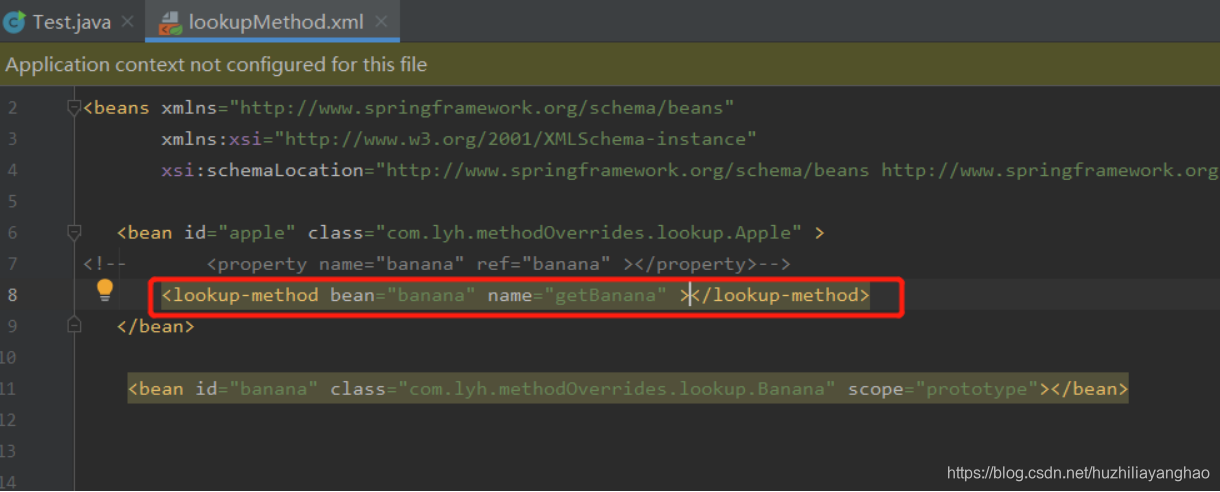
Task: Click the 'name' attribute of the lookup-method tag
Action: point(509,295)
